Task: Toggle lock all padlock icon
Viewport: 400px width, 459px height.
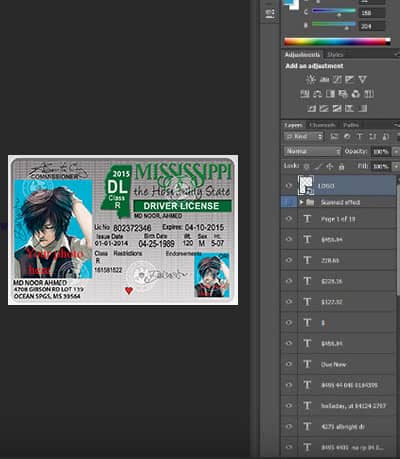Action: tap(341, 166)
